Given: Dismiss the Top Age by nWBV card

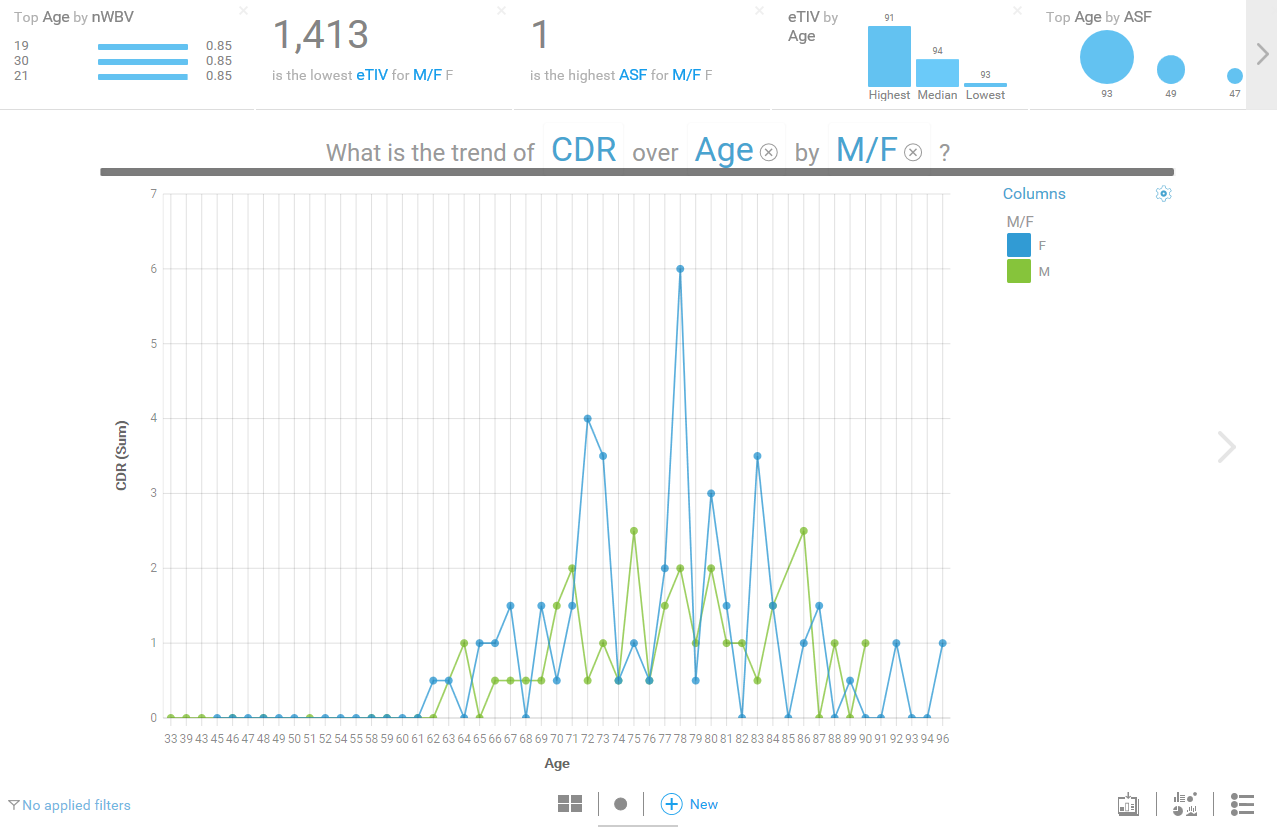Looking at the screenshot, I should 243,10.
